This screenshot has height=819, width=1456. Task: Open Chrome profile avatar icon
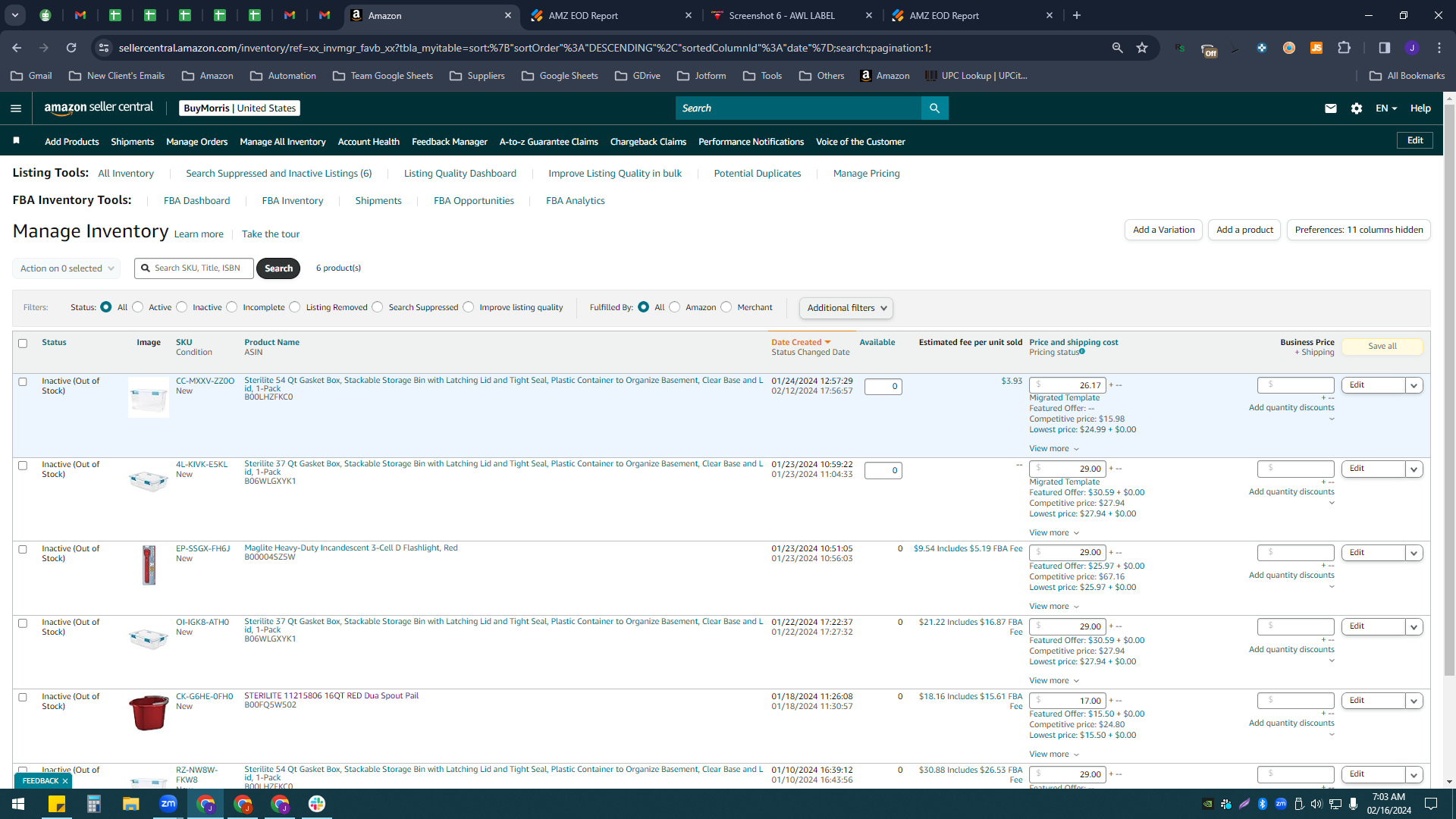[x=1411, y=48]
